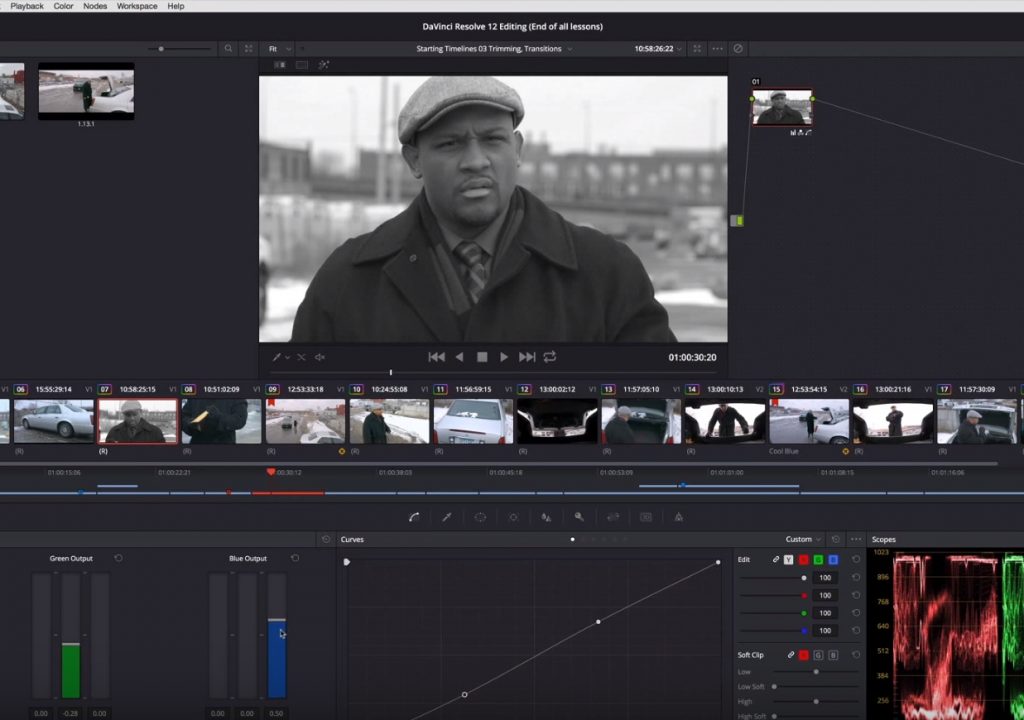Open the Curves palette icon
This screenshot has height=720, width=1024.
(414, 517)
